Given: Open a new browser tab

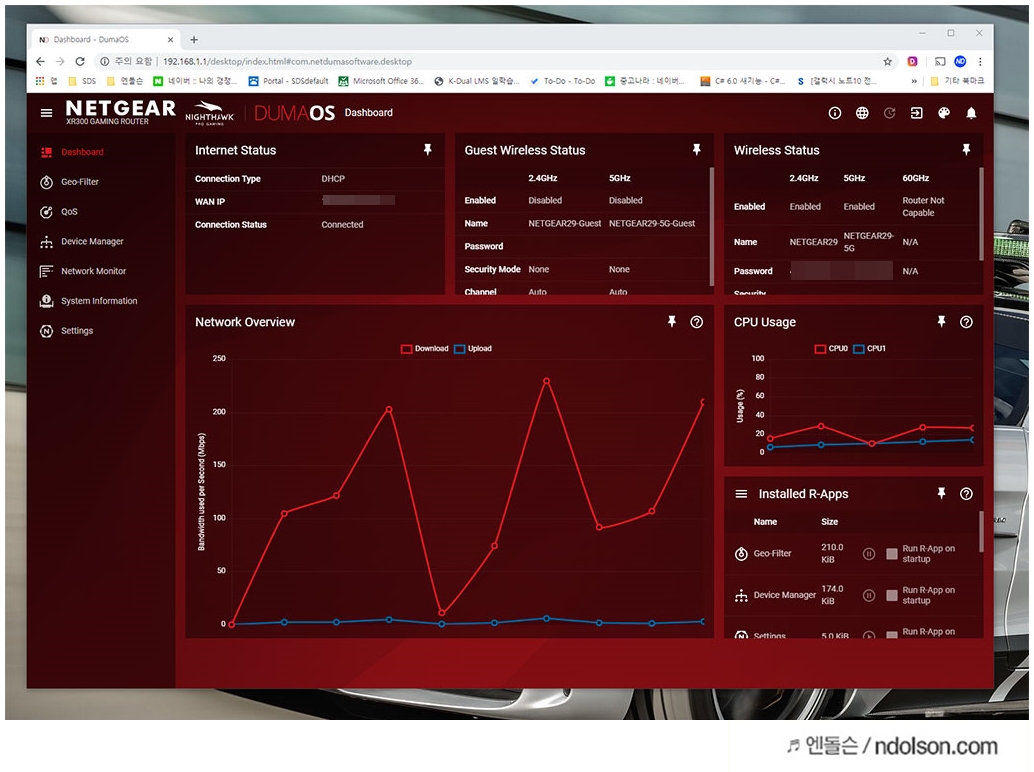Looking at the screenshot, I should click(x=194, y=40).
